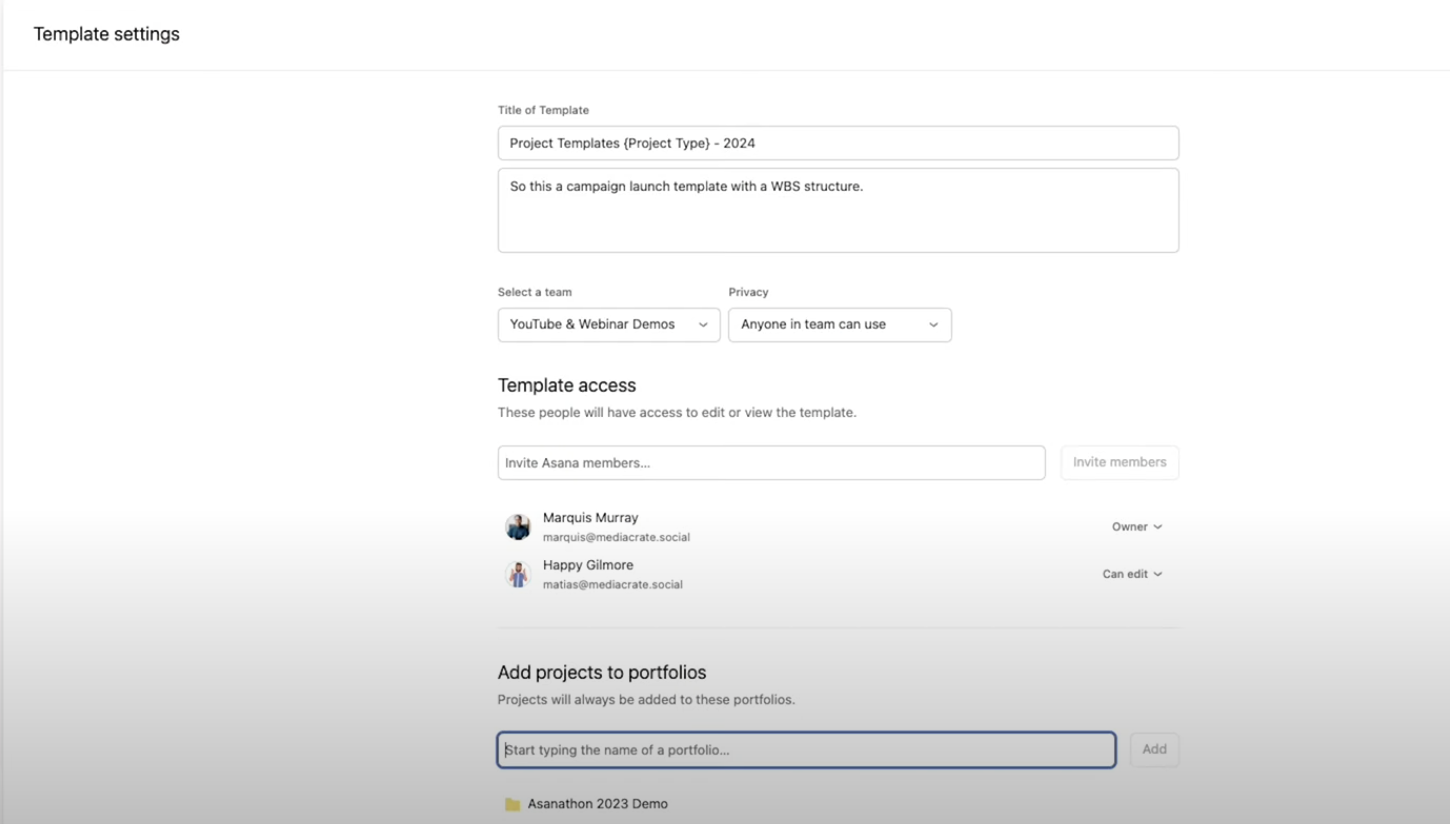Select the Asanathon 2023 Demo portfolio suggestion

point(596,803)
